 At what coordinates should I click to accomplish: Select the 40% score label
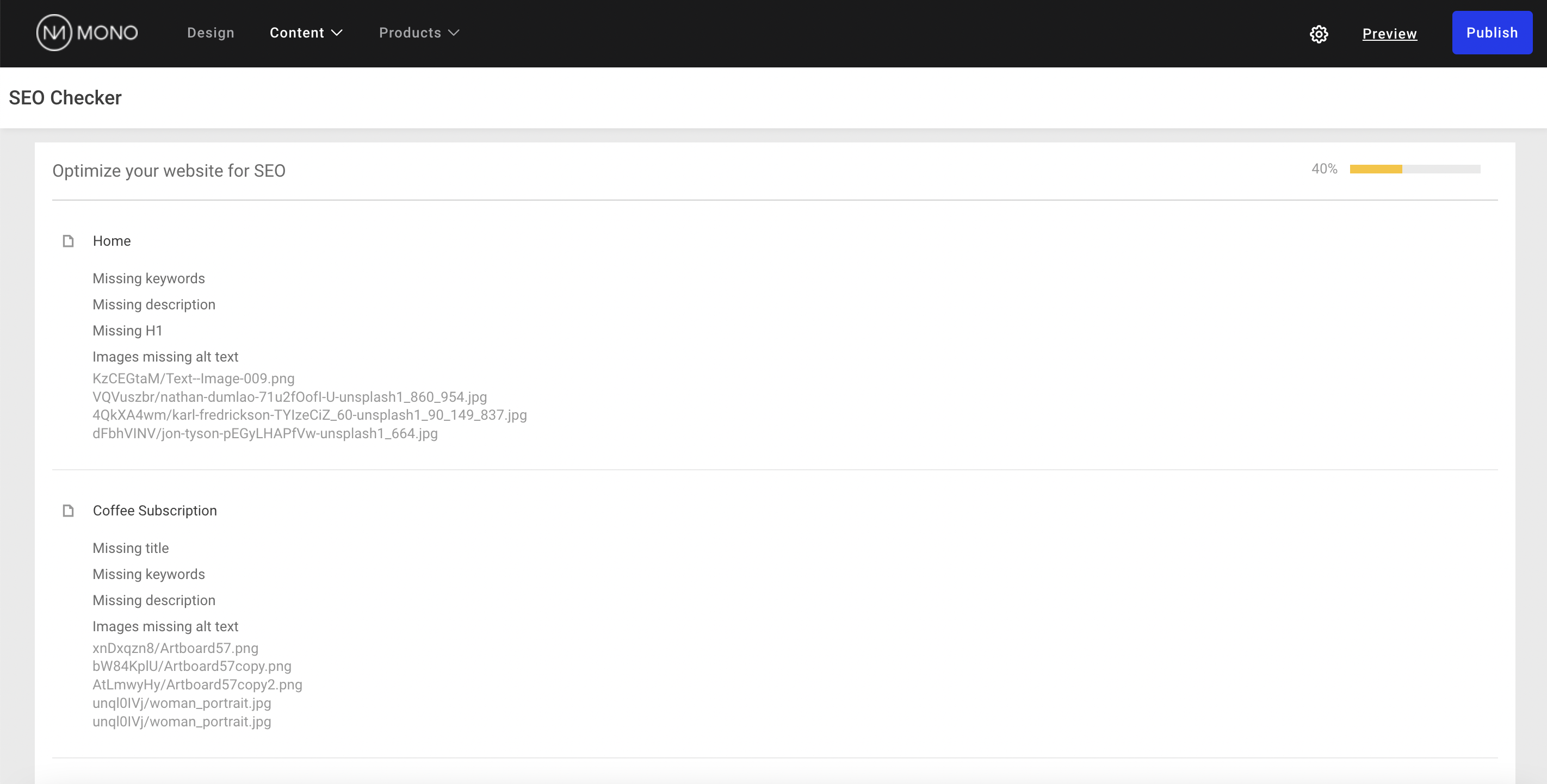[1324, 169]
